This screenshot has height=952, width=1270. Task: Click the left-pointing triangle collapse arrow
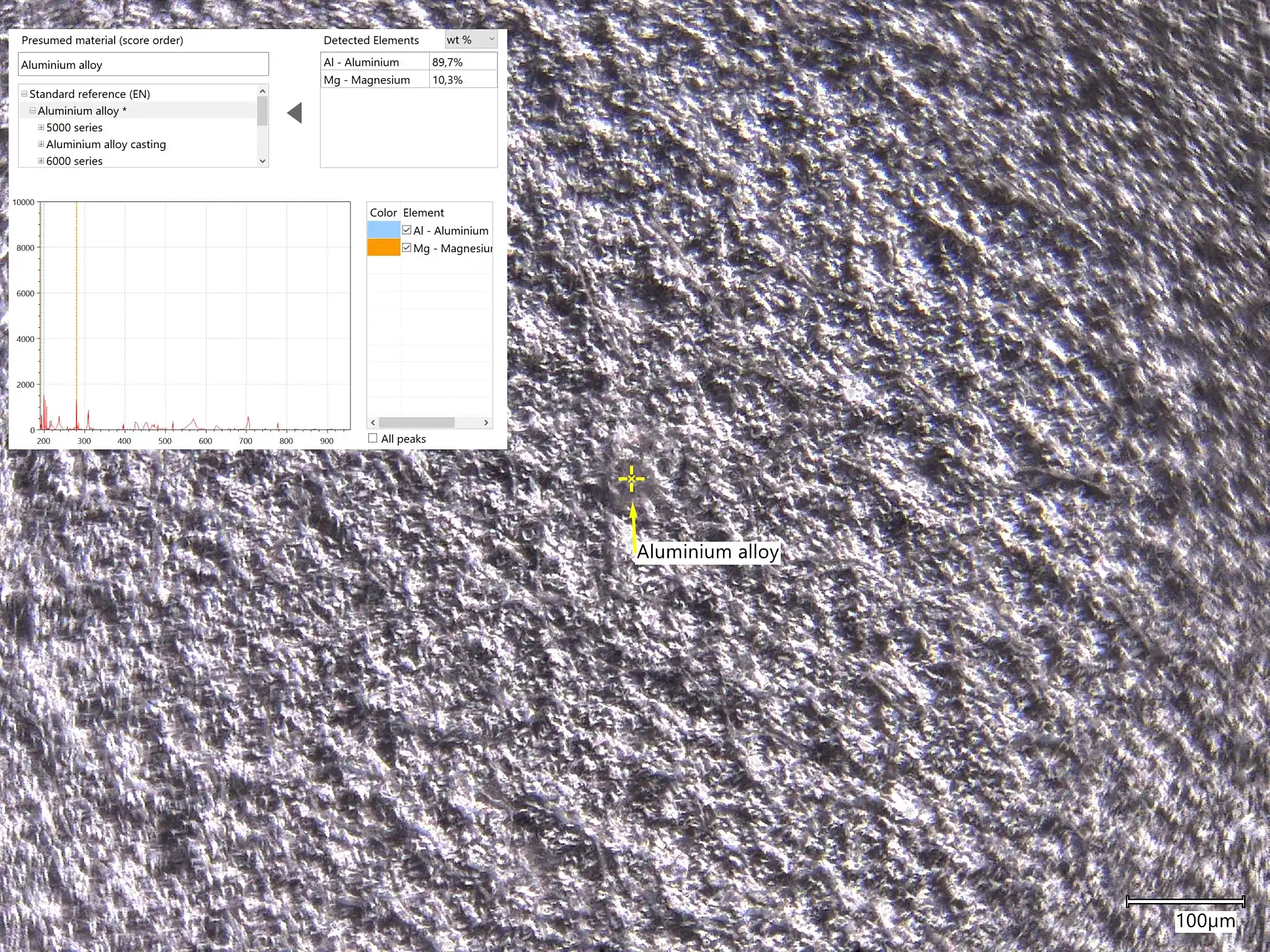click(x=295, y=113)
